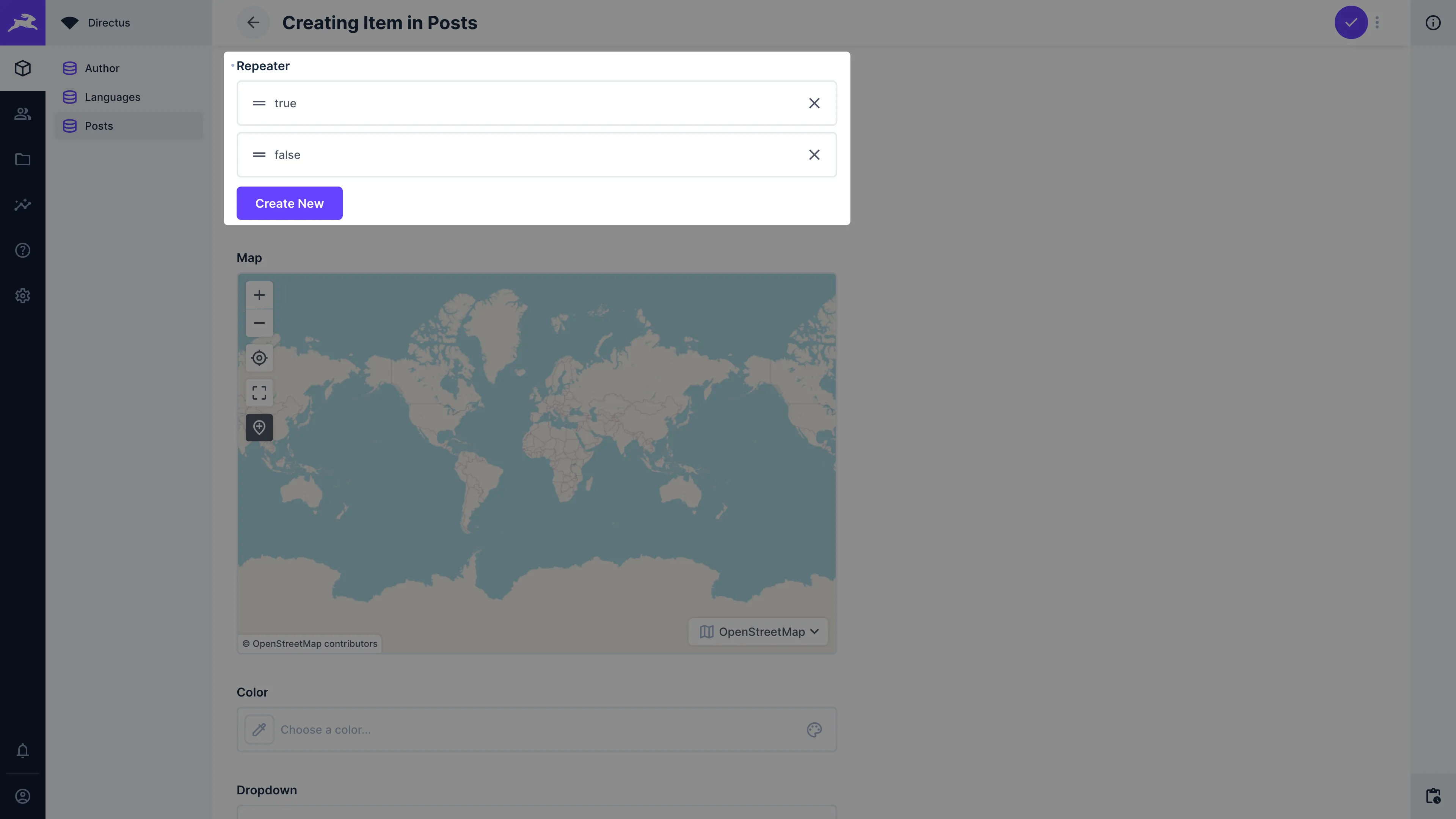This screenshot has height=819, width=1456.
Task: Remove the 'true' repeater row
Action: click(814, 104)
